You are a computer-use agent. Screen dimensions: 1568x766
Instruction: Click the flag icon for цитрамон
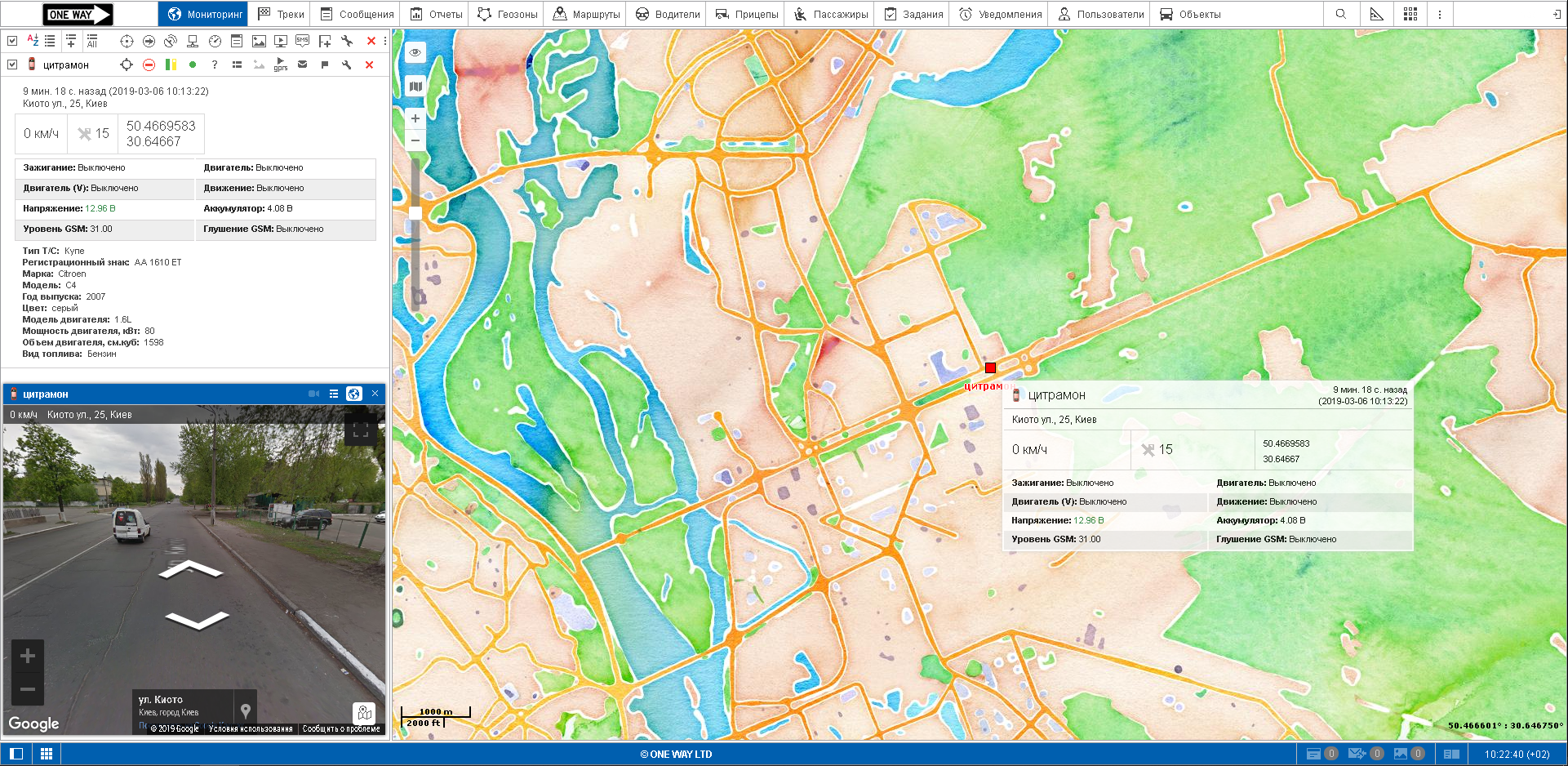325,65
